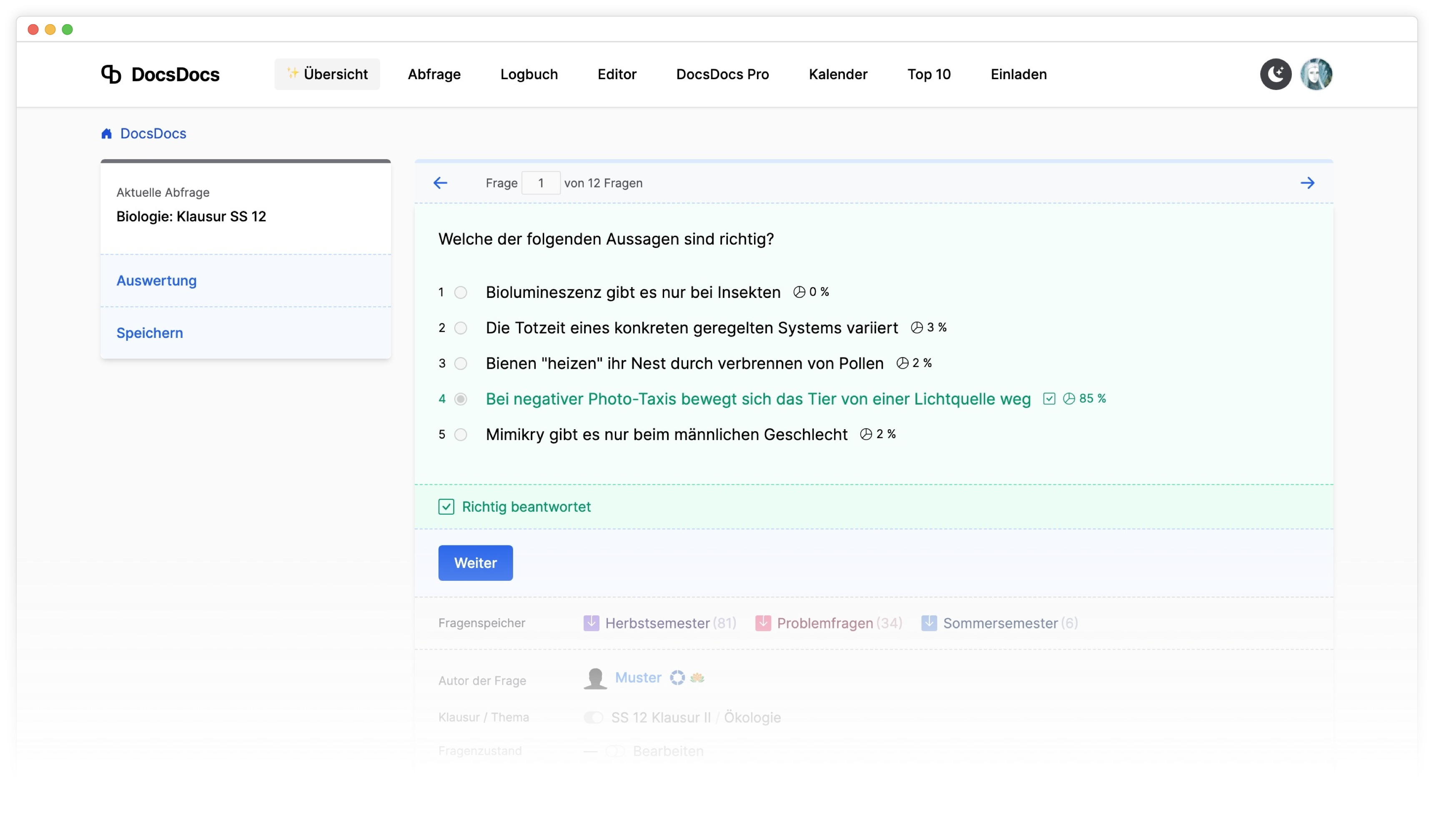1434x840 pixels.
Task: Click the question number input field
Action: [541, 183]
